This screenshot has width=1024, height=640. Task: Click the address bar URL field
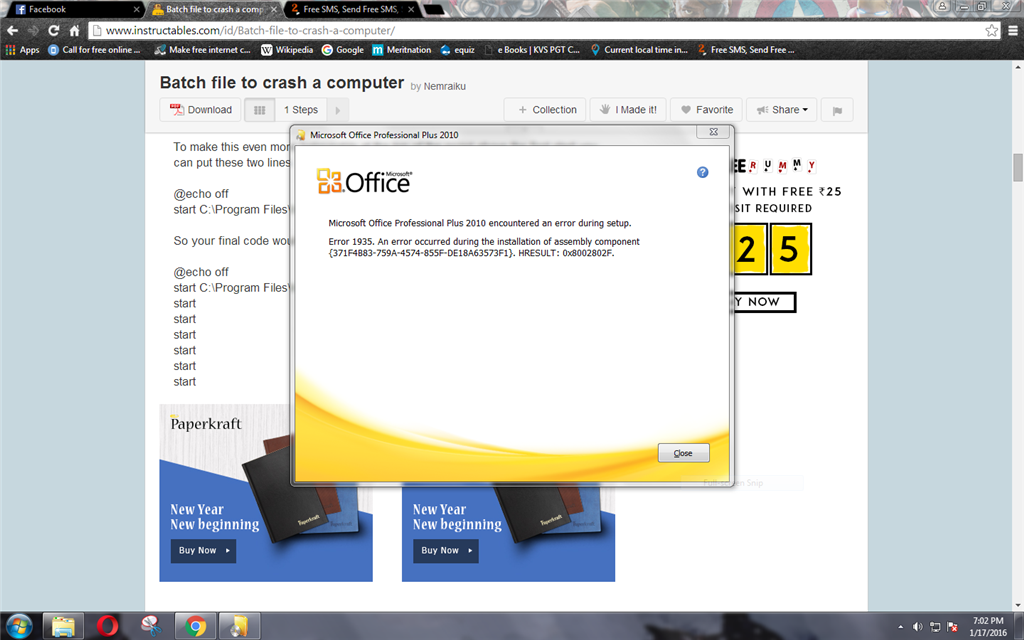pos(536,31)
